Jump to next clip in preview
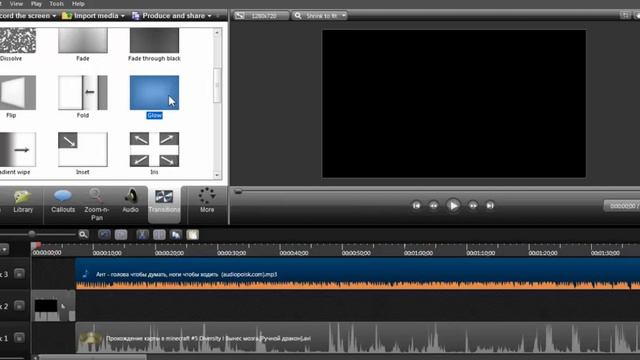Screen dimensions: 640x360 tap(490, 206)
